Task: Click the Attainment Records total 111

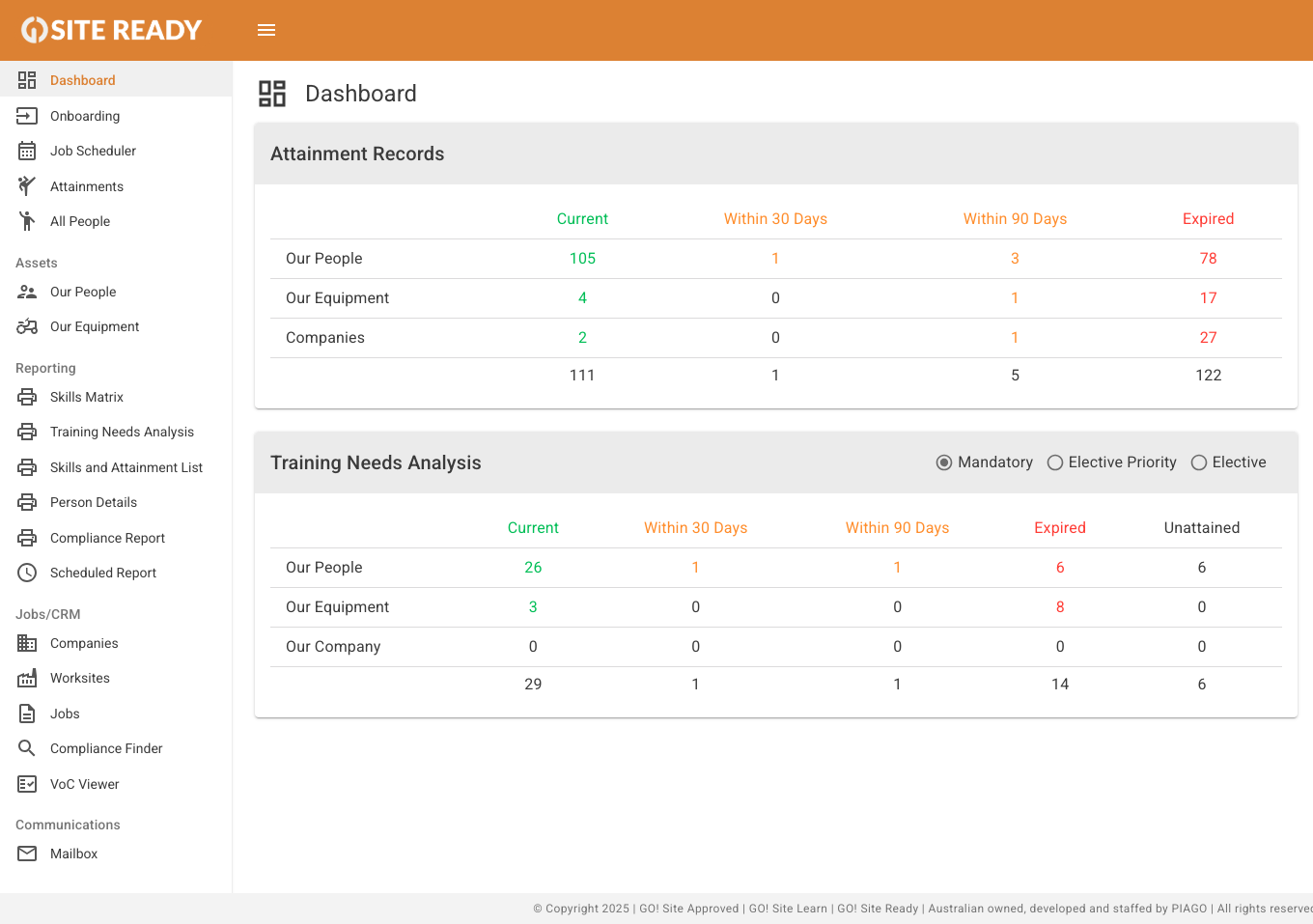Action: (x=582, y=376)
